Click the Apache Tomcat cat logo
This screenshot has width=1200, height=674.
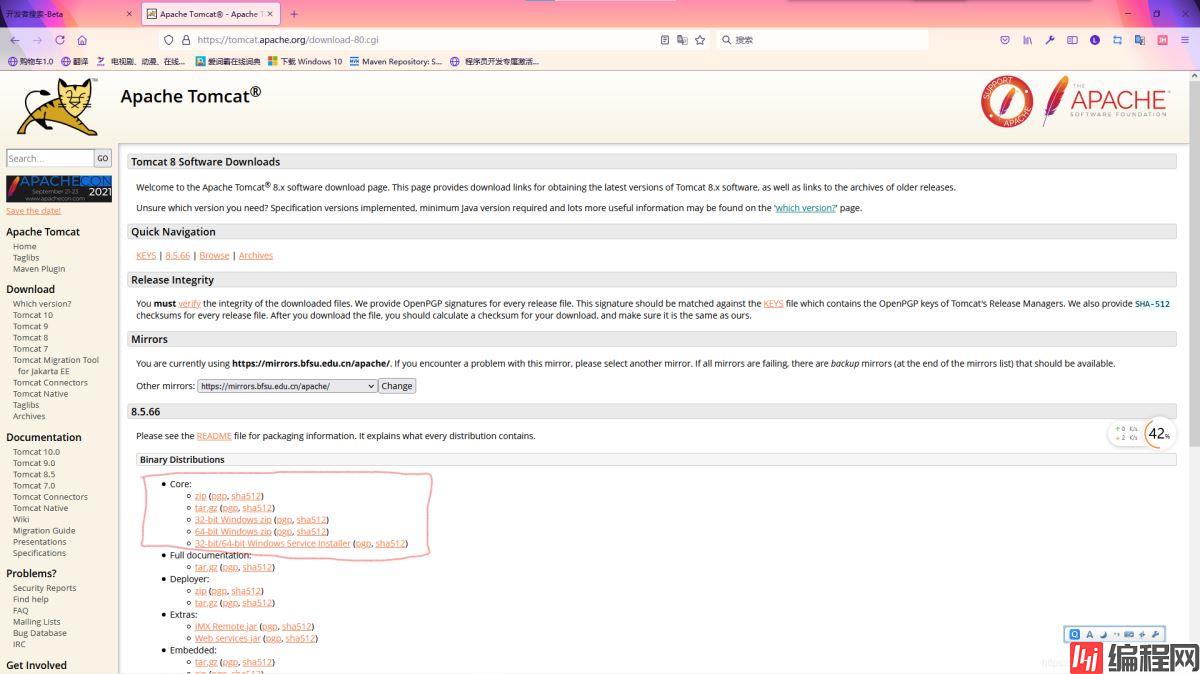pos(58,107)
